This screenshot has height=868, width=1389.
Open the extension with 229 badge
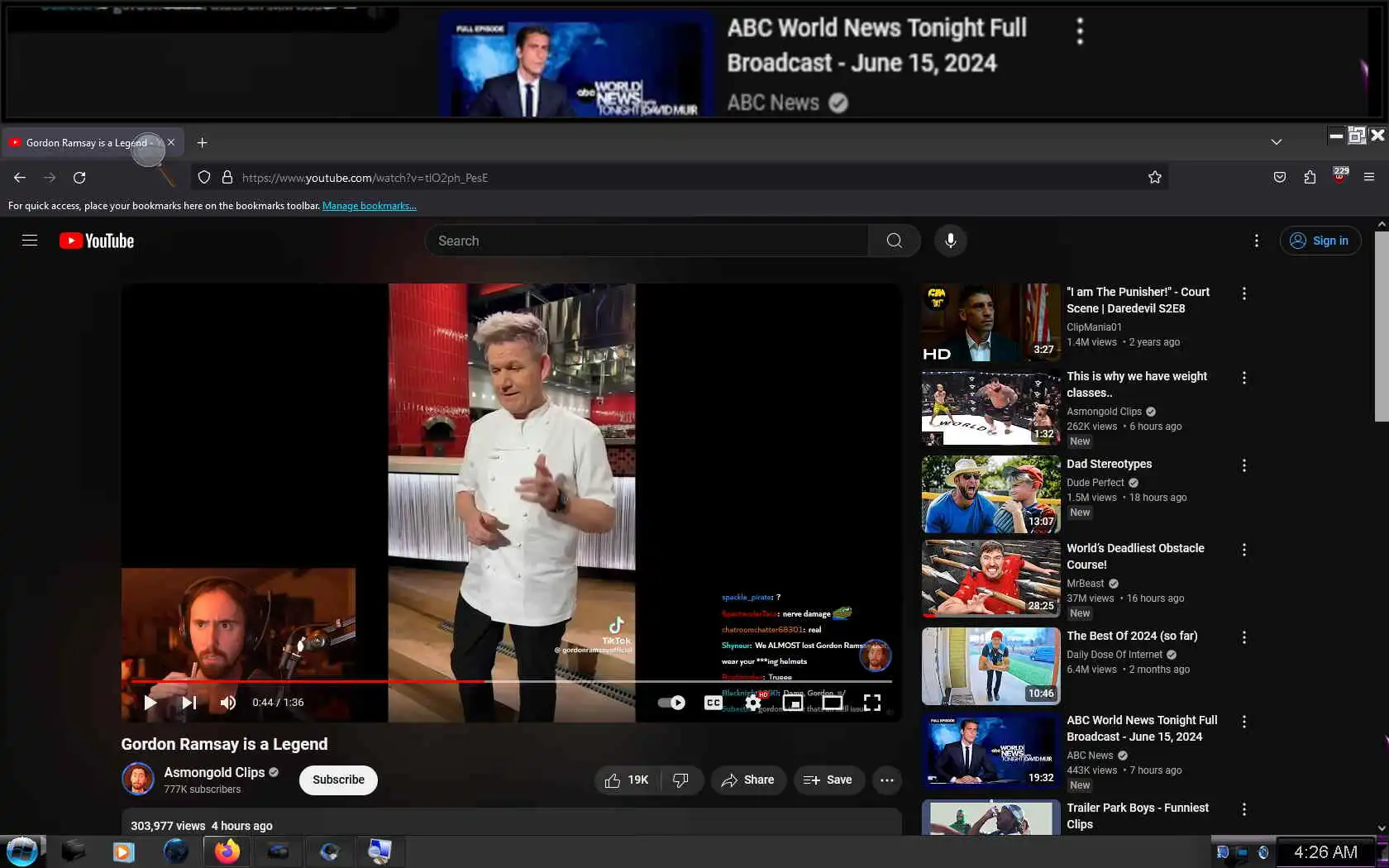[x=1339, y=176]
